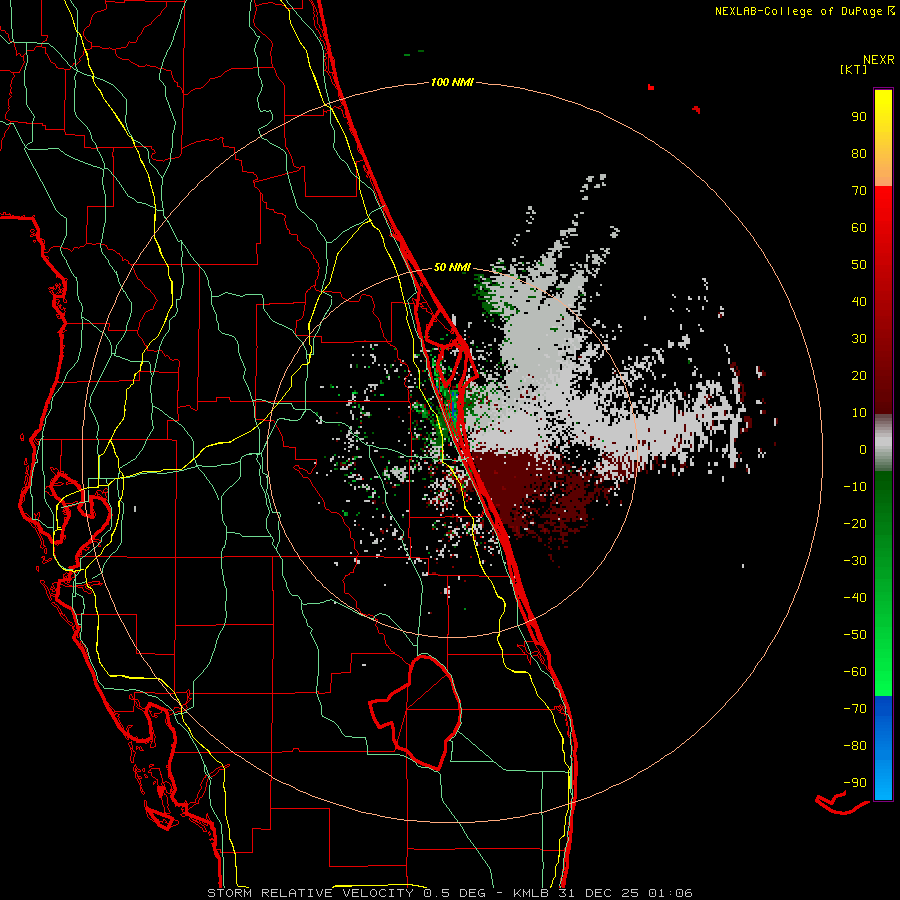Click the -80 value on velocity scale

click(x=855, y=746)
